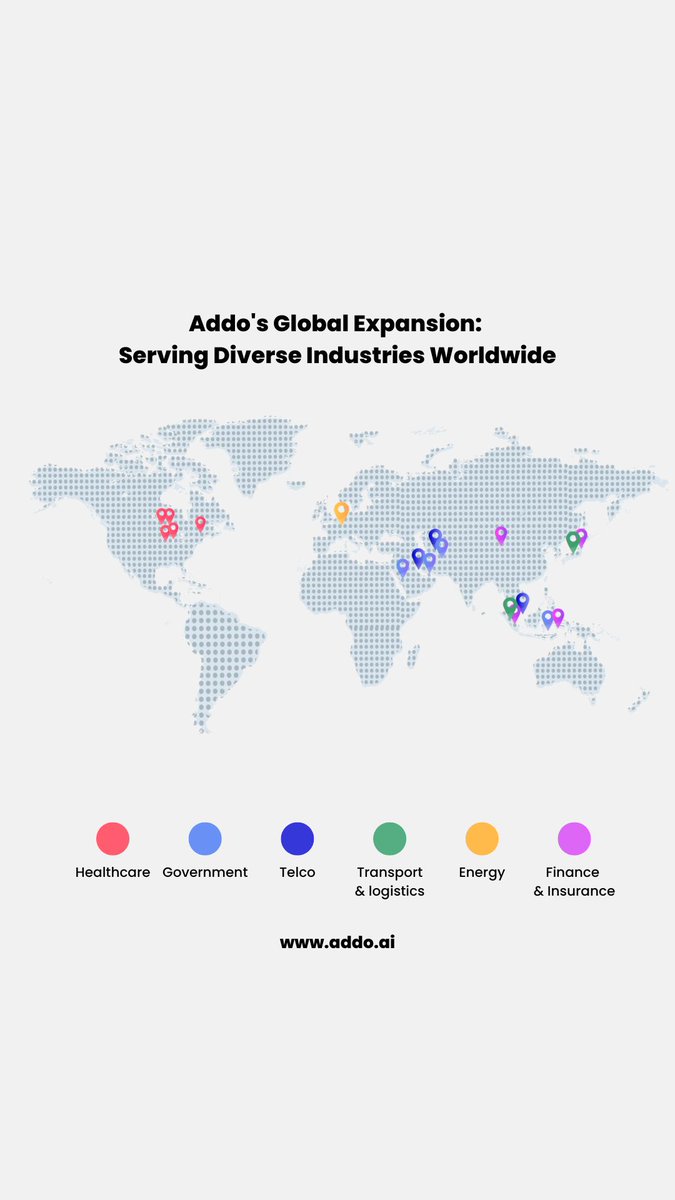Click the green Transport pin in Southeast Asia

510,607
